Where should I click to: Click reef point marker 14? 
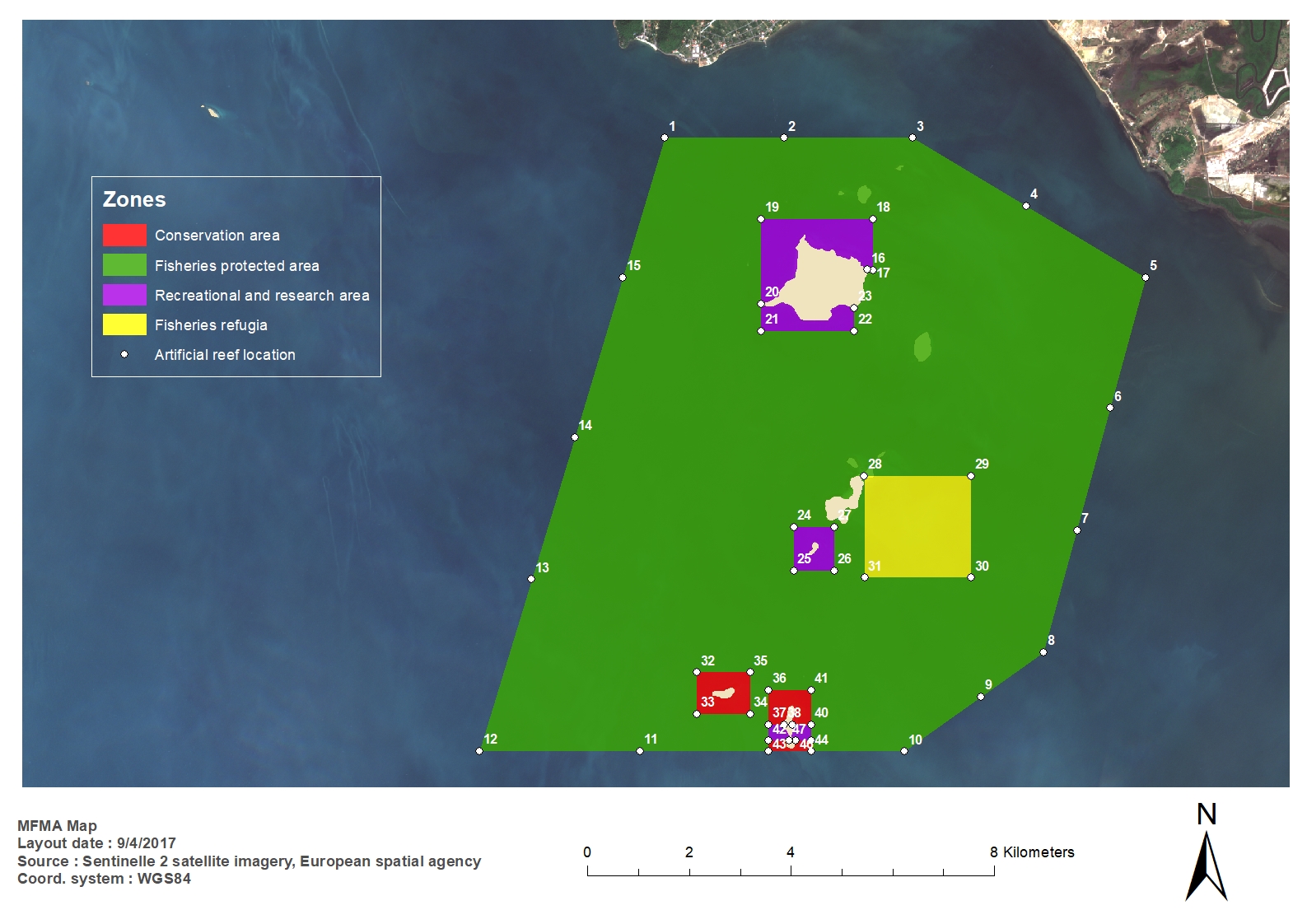575,437
